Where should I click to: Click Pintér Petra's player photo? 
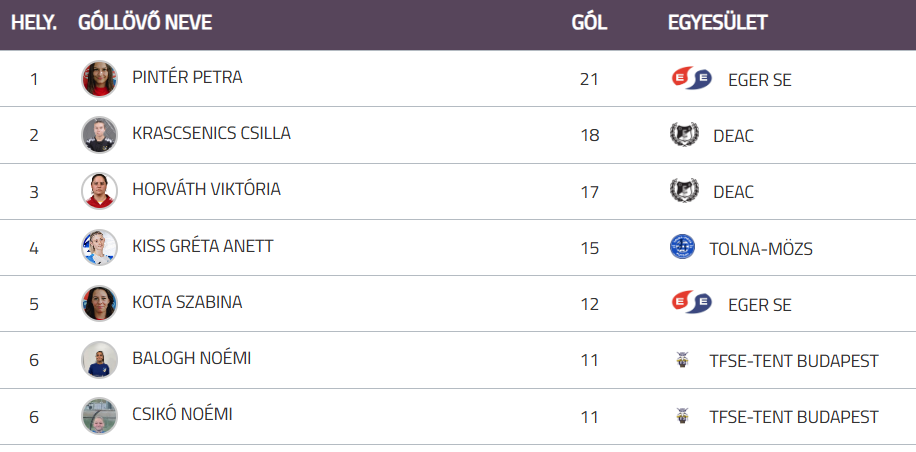click(100, 79)
